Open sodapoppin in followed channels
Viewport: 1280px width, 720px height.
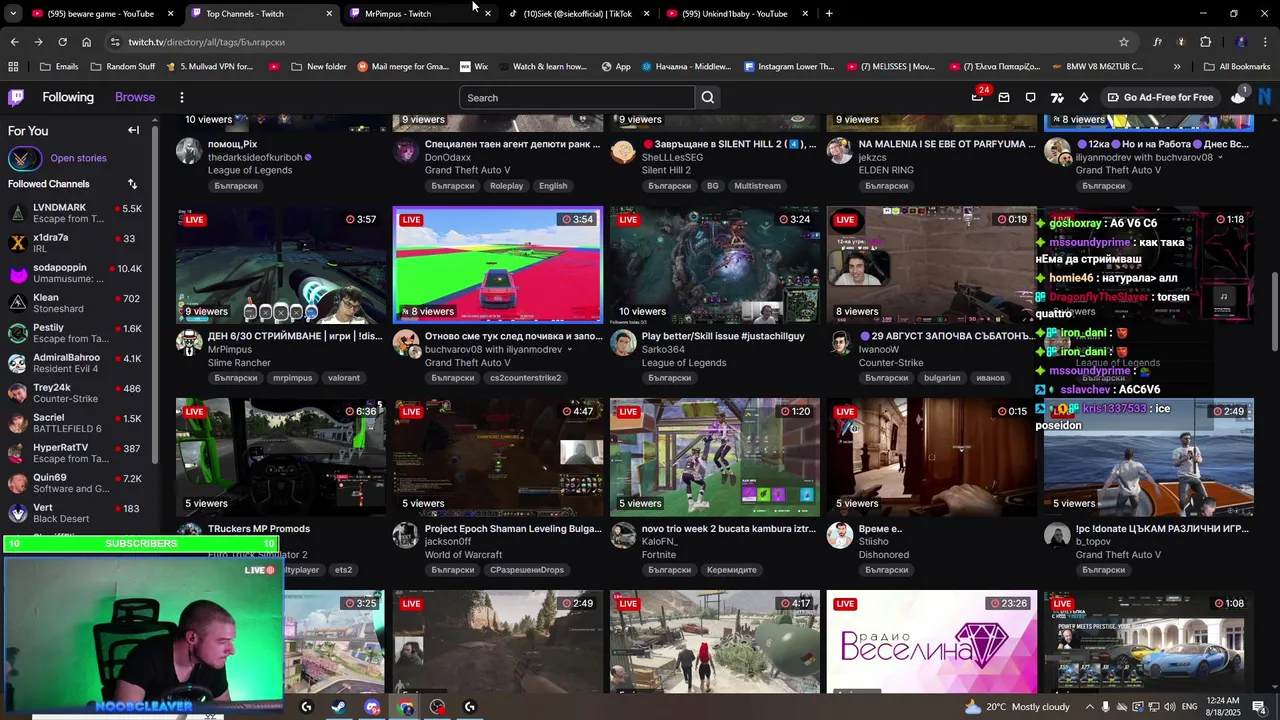click(76, 273)
